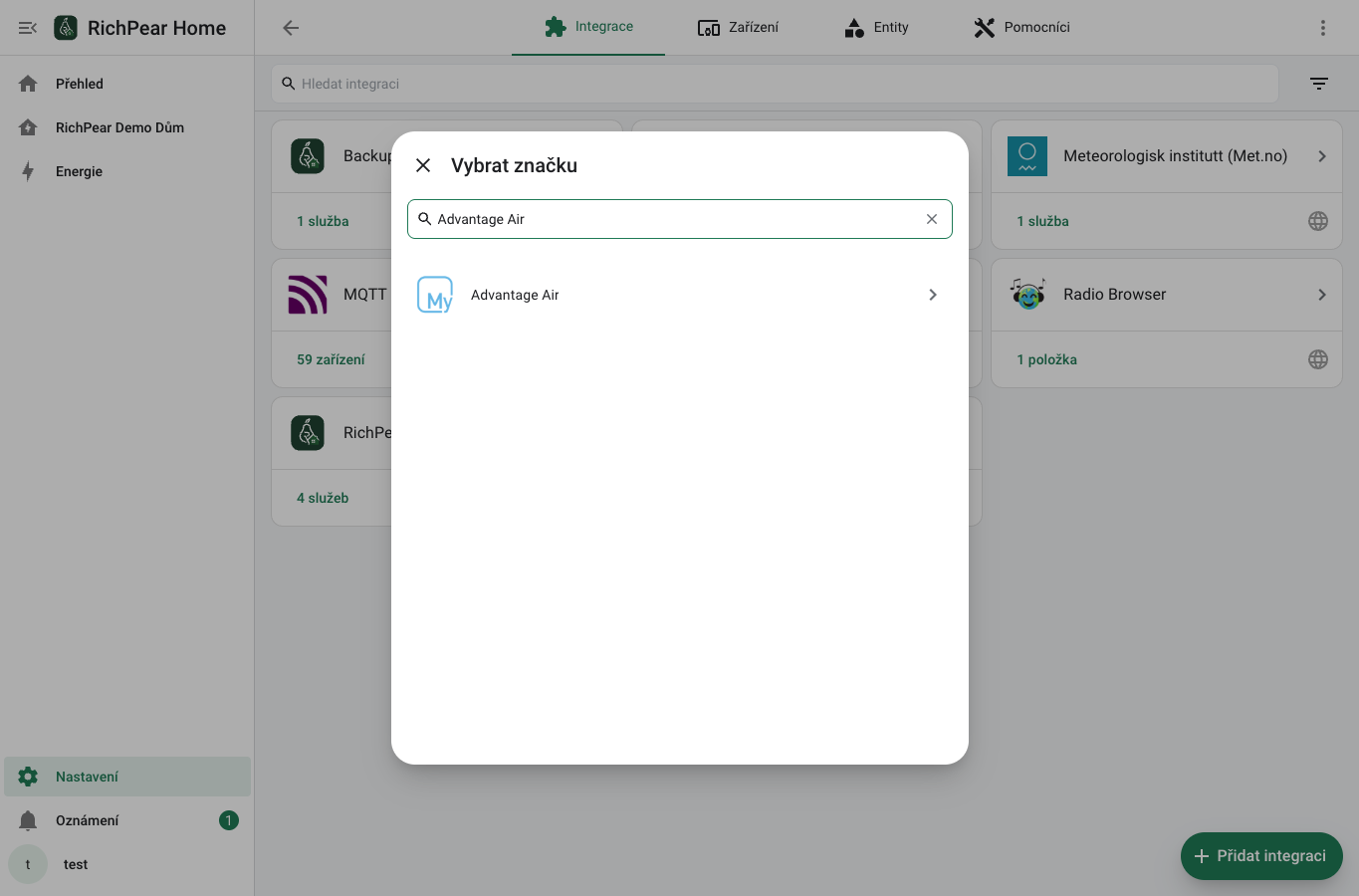
Task: Click the Radio Browser logo icon
Action: coord(1027,295)
